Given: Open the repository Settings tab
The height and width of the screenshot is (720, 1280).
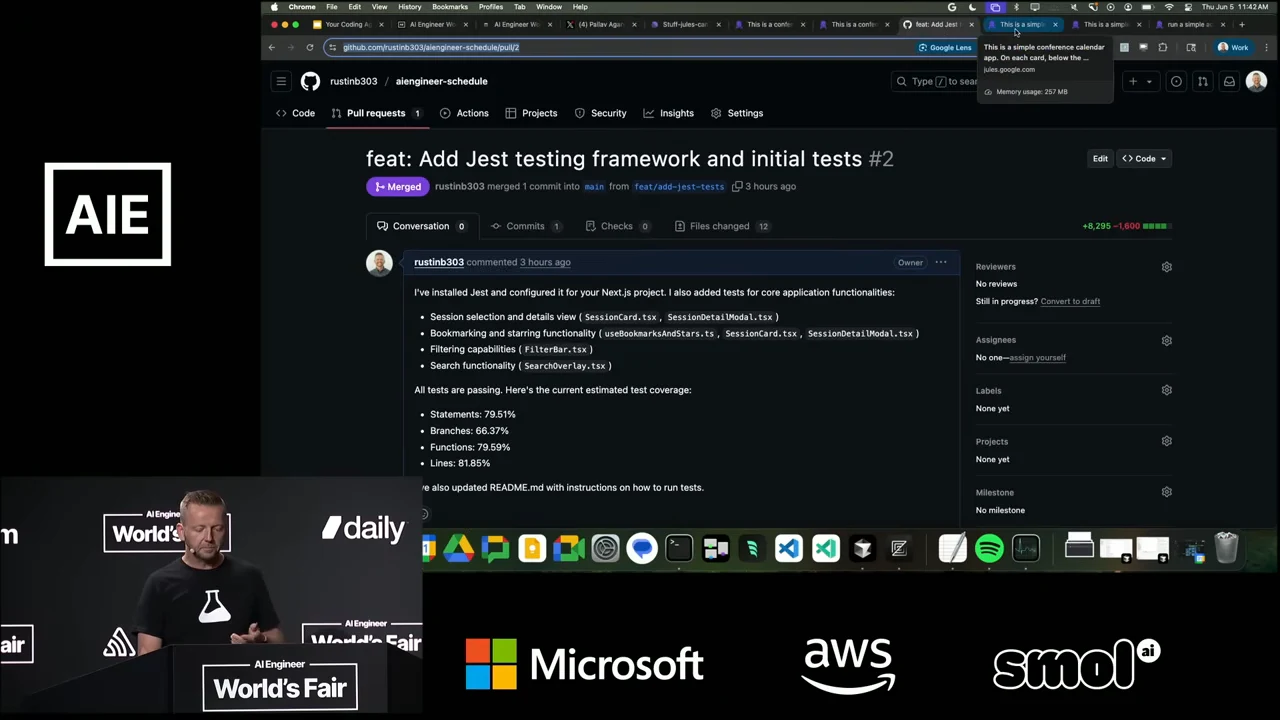Looking at the screenshot, I should click(x=737, y=113).
